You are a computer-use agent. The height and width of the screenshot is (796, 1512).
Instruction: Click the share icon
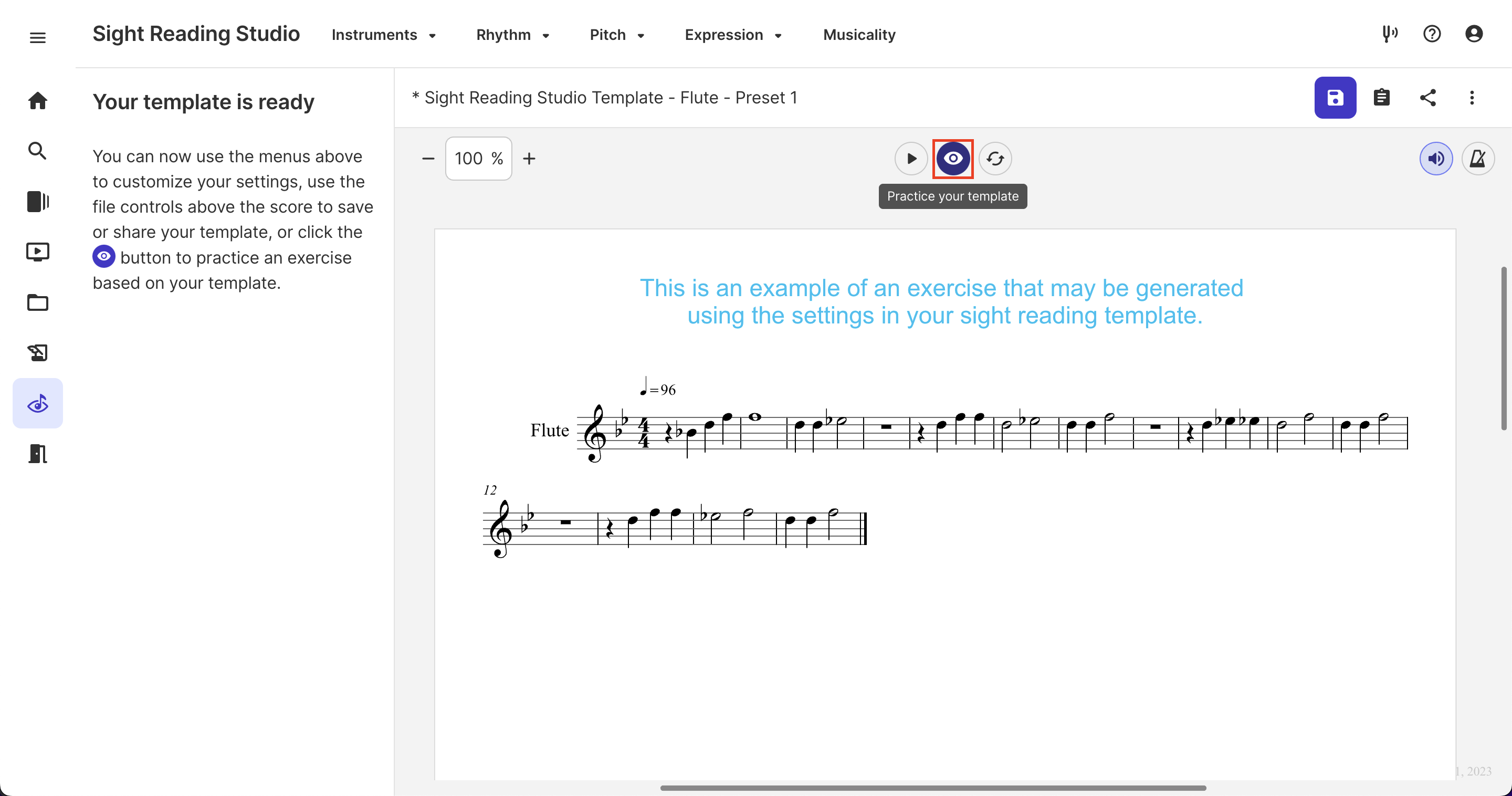pyautogui.click(x=1427, y=98)
